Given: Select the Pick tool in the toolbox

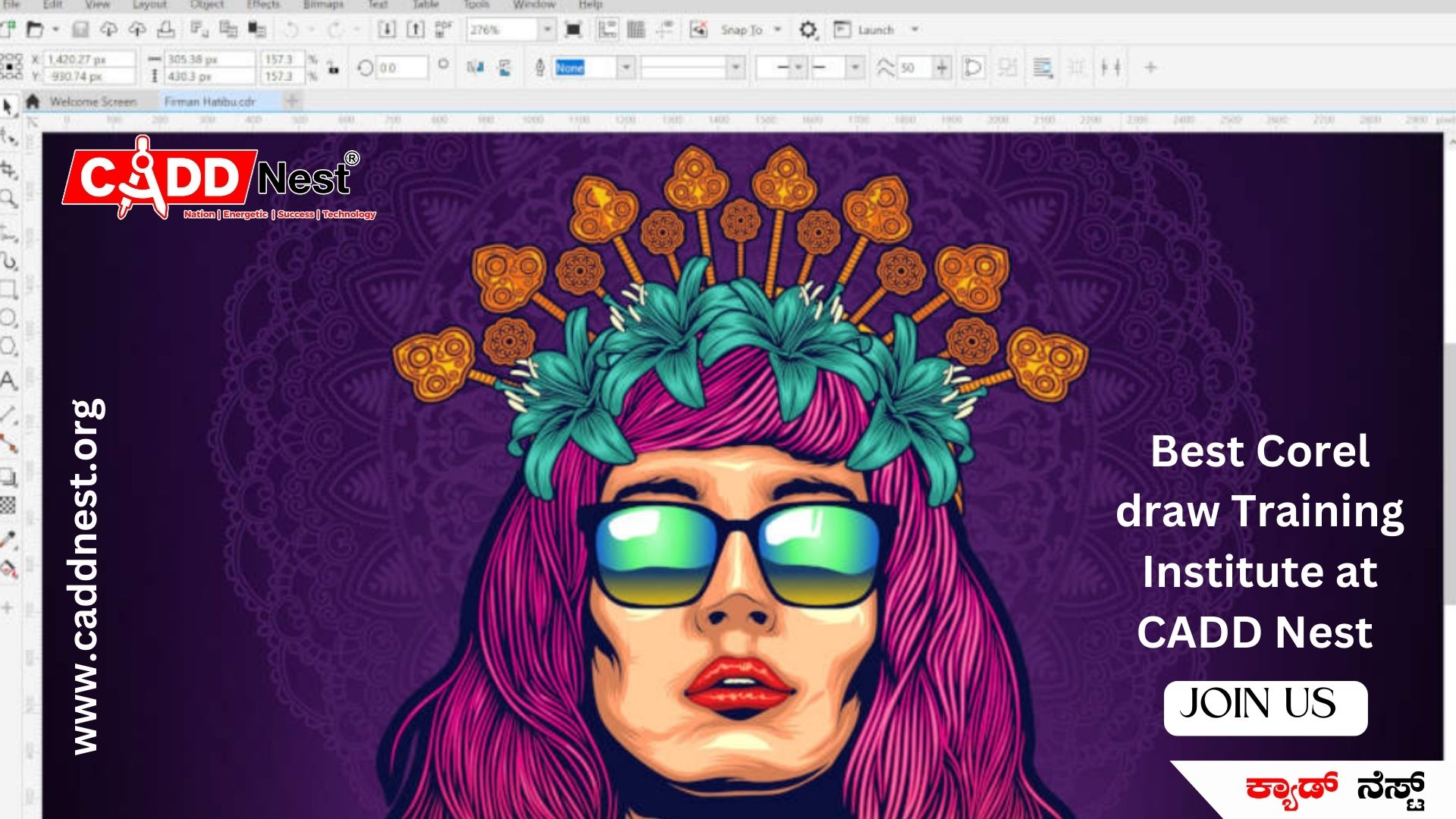Looking at the screenshot, I should tap(8, 107).
